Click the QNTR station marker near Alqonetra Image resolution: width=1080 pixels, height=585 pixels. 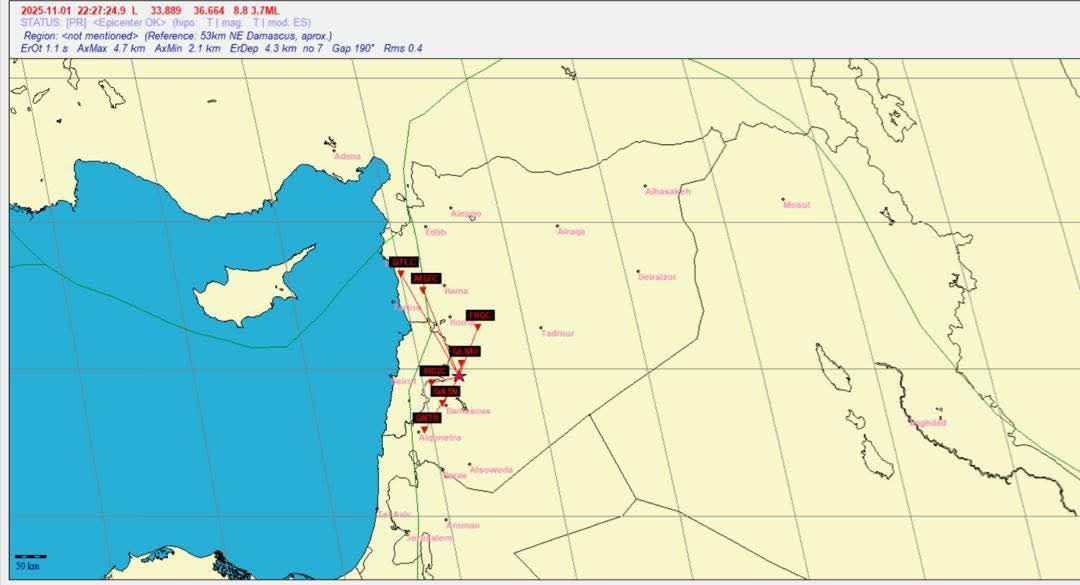(x=426, y=429)
